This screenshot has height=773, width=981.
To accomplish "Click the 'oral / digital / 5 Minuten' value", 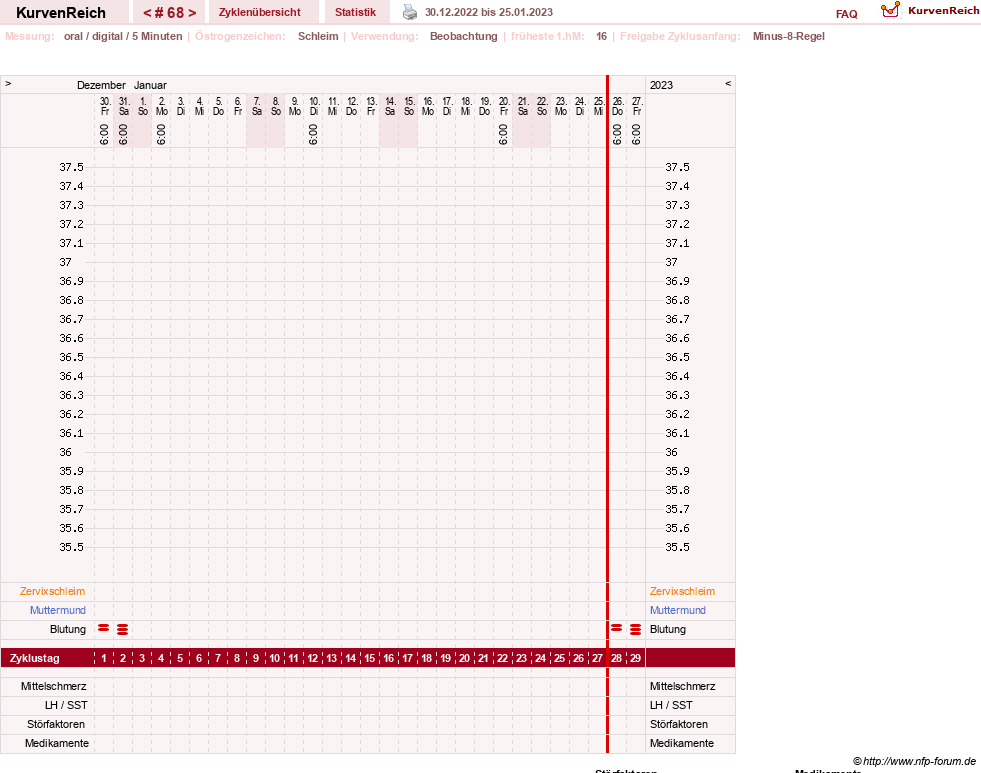I will [123, 36].
